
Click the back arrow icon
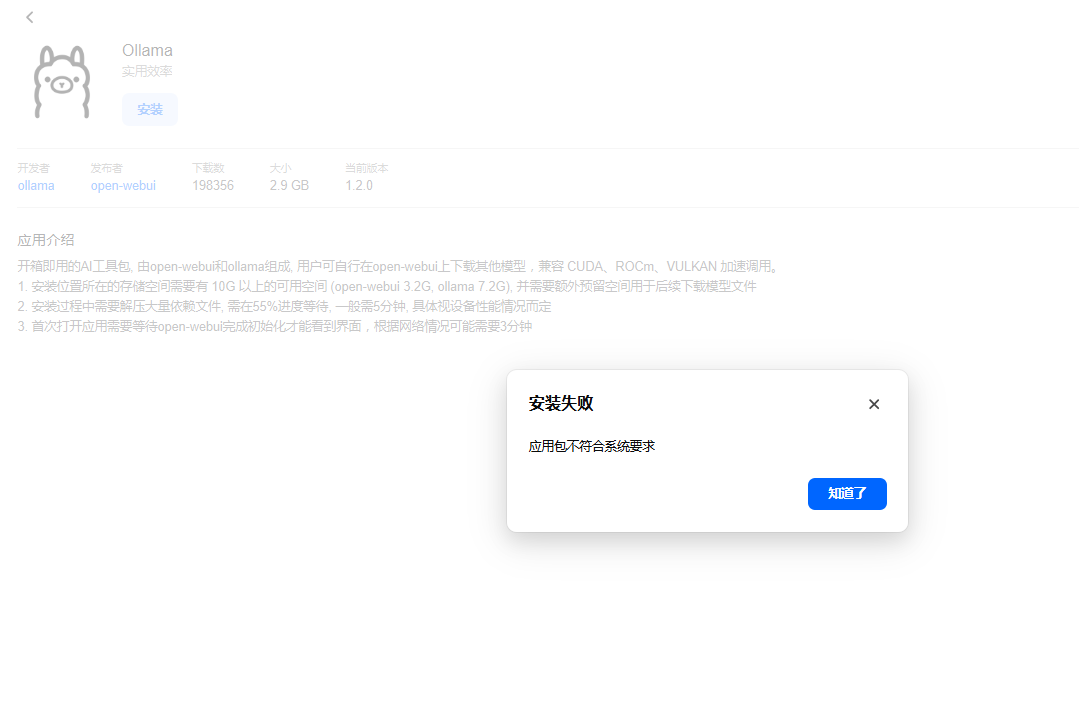click(x=30, y=17)
